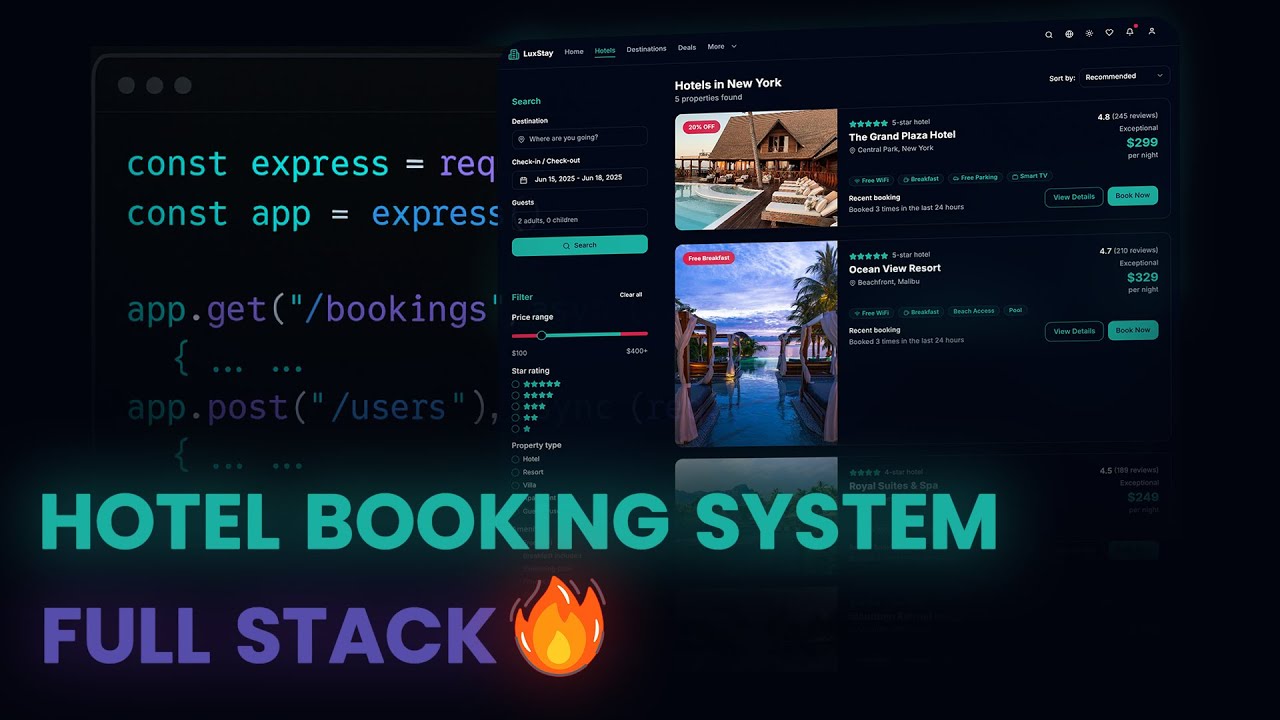Open the Destinations tab
1280x720 pixels.
tap(646, 49)
